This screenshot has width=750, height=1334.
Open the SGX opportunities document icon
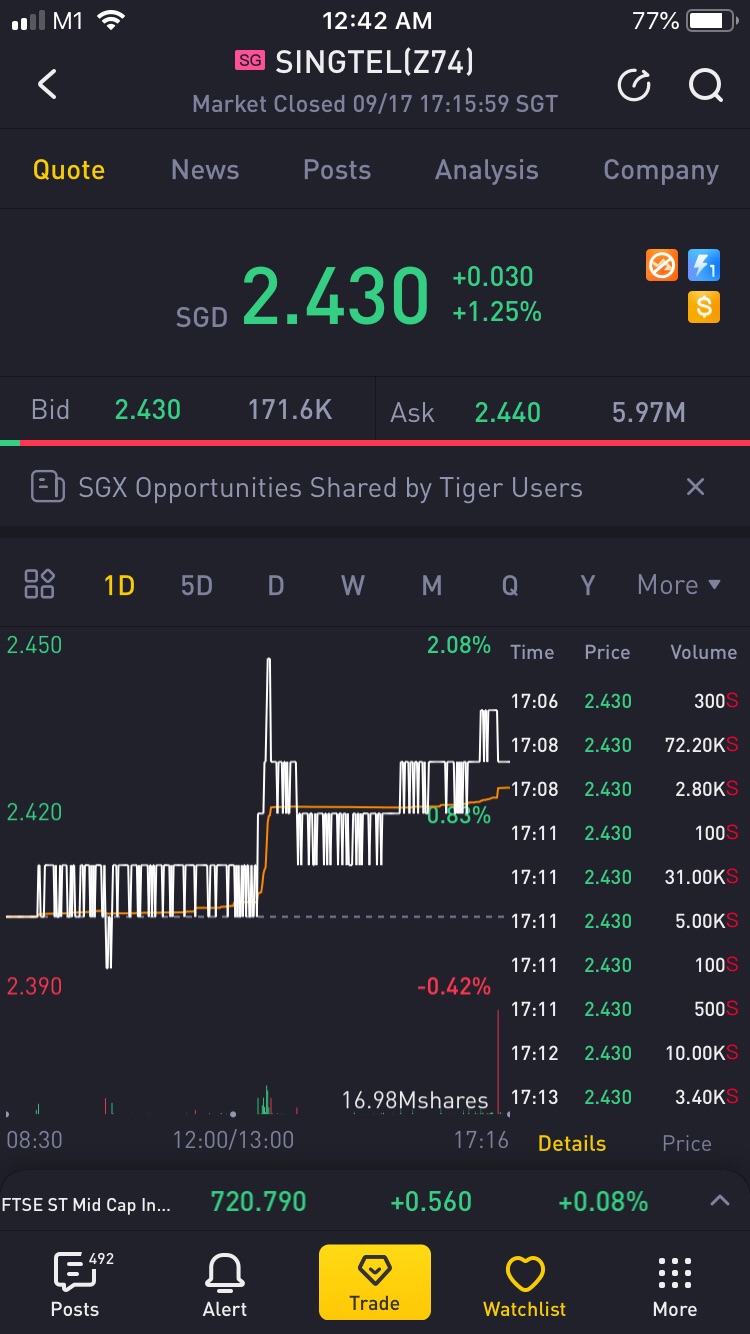pos(47,488)
